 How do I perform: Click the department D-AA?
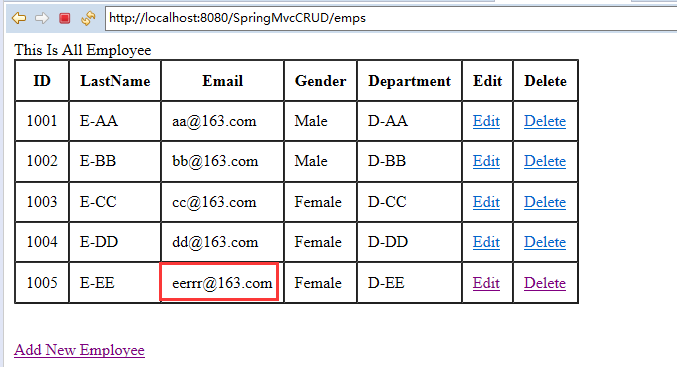(388, 121)
